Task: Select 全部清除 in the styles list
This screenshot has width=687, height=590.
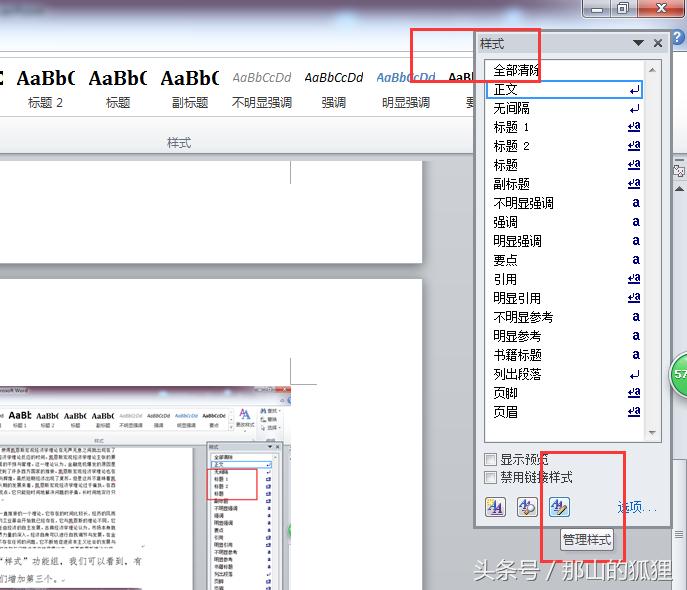Action: coord(564,70)
